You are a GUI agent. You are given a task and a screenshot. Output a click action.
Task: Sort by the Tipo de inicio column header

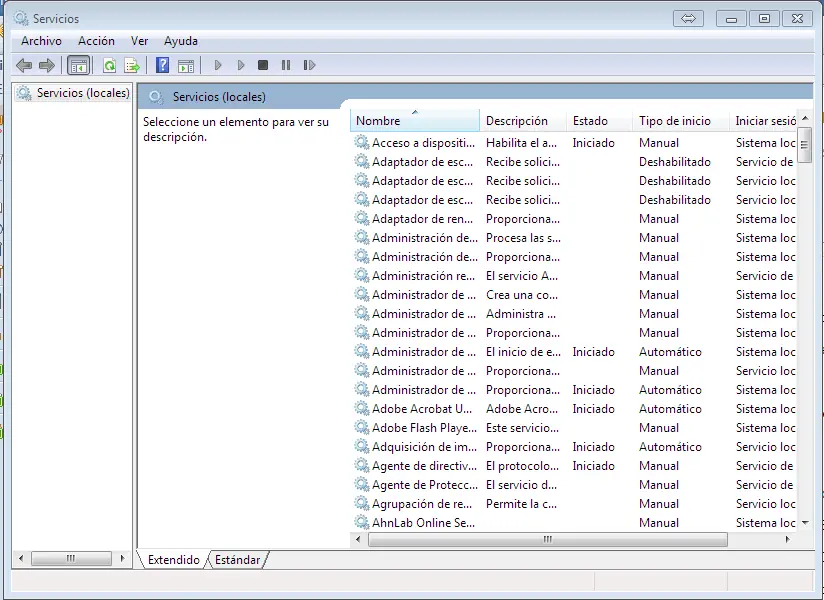tap(681, 121)
